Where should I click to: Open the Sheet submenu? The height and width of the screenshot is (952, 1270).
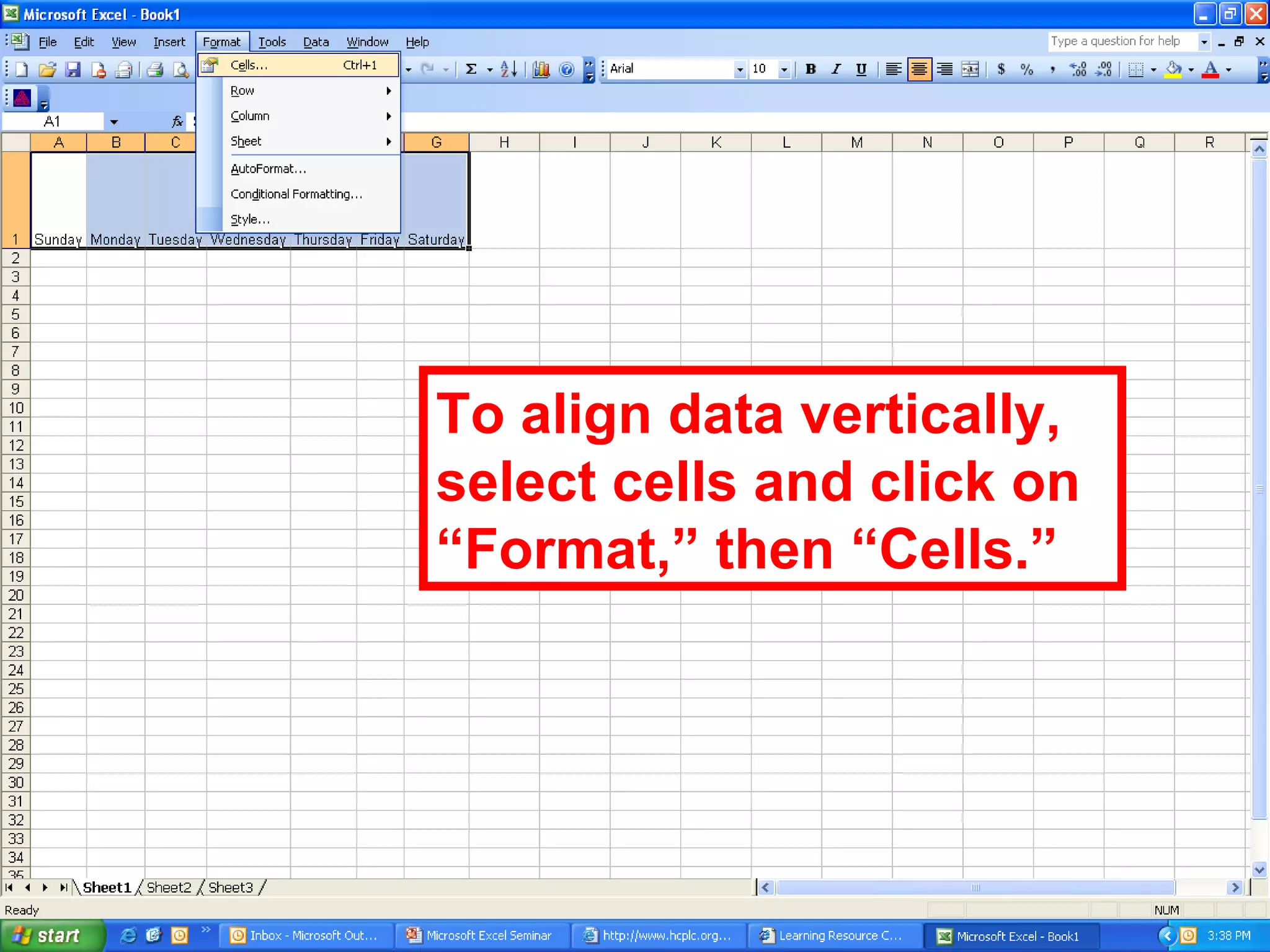tap(298, 141)
